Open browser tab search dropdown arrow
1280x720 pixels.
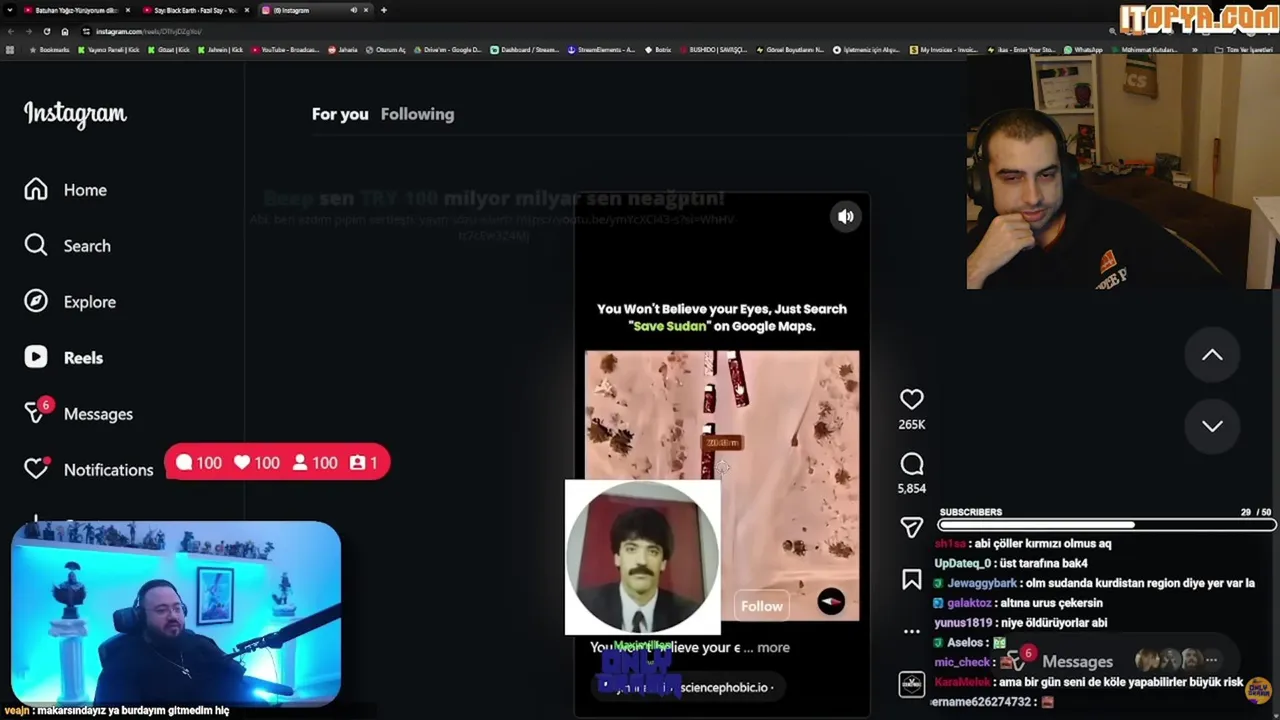pos(10,10)
